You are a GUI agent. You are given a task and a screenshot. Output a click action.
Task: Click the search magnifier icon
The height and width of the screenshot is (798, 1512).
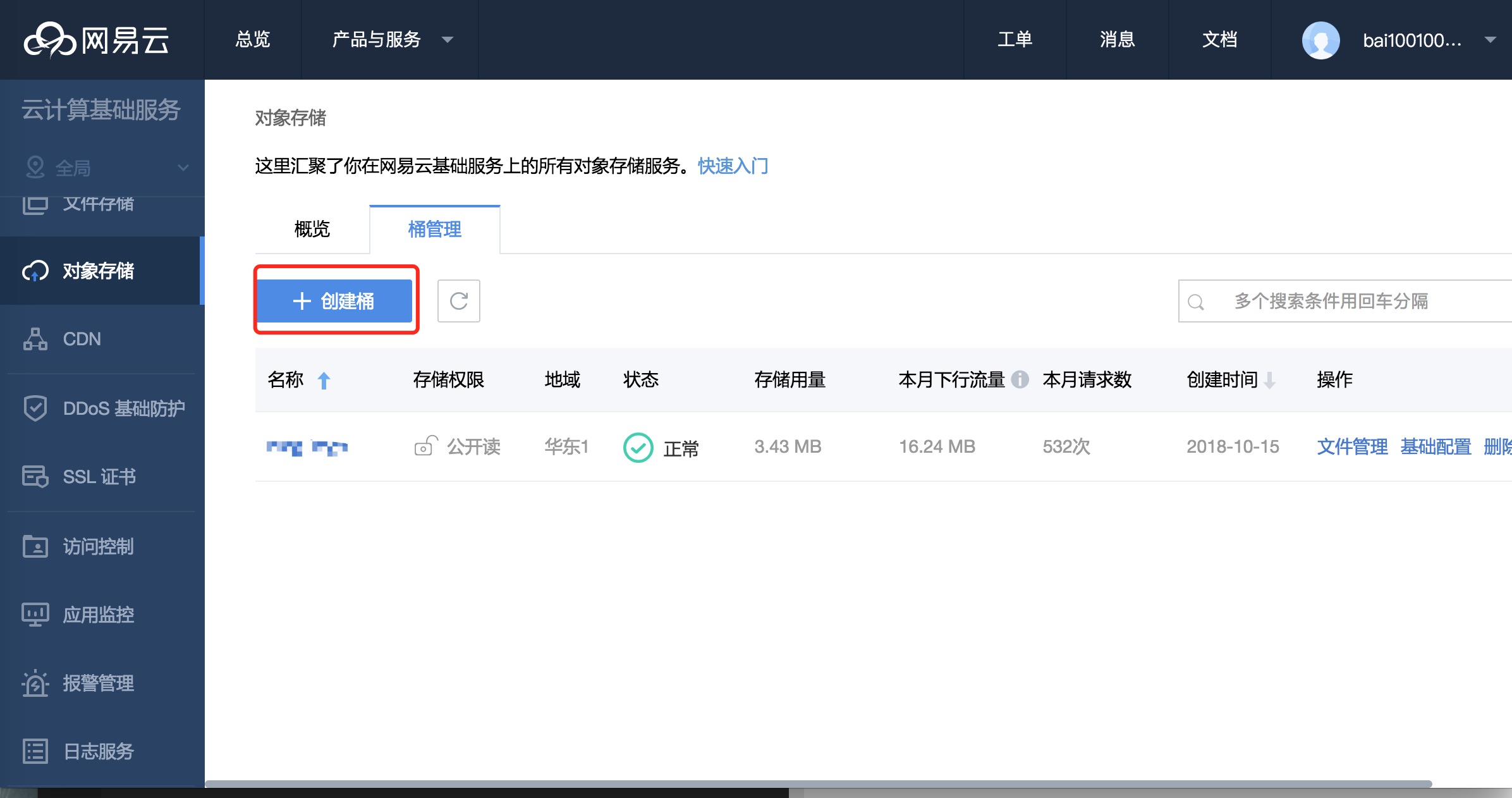click(x=1195, y=302)
